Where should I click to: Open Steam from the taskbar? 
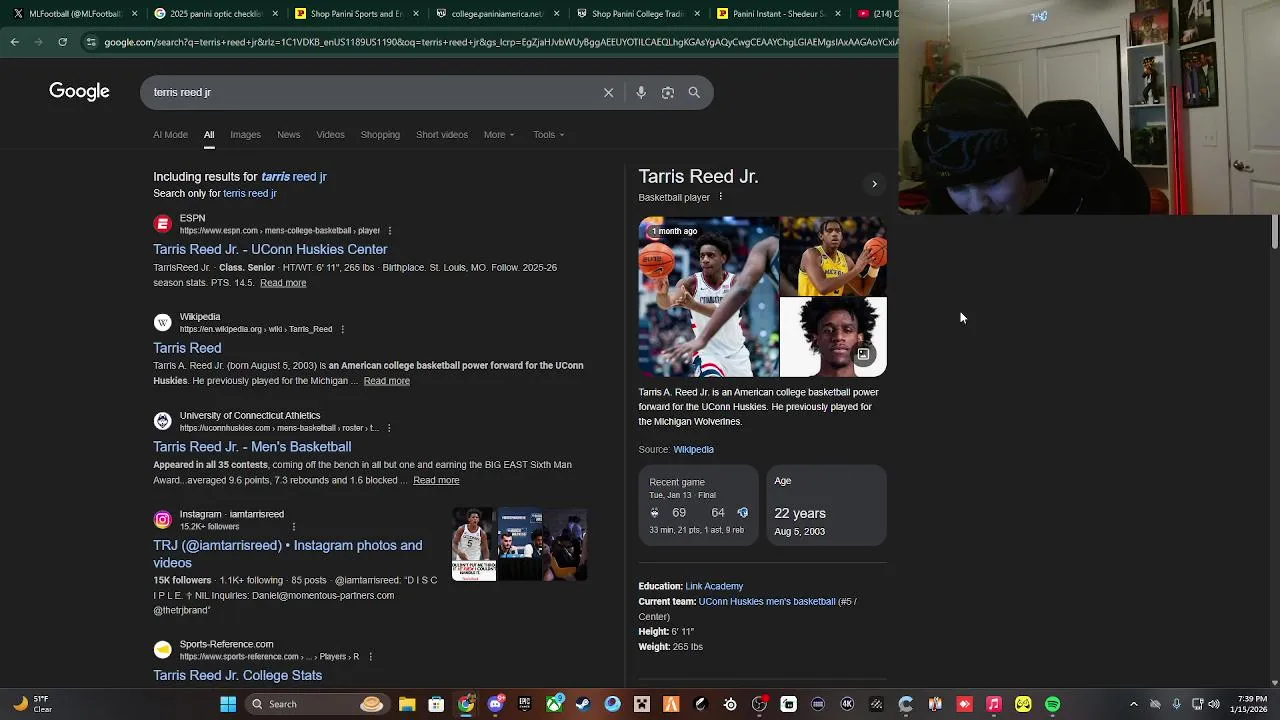pos(583,704)
